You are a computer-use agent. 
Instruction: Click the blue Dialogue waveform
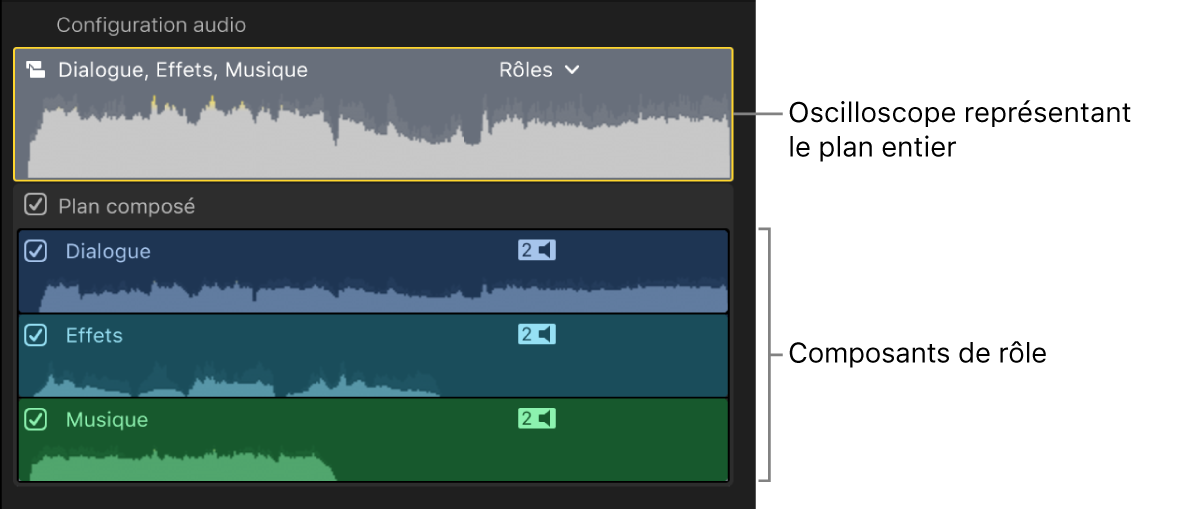click(x=380, y=298)
